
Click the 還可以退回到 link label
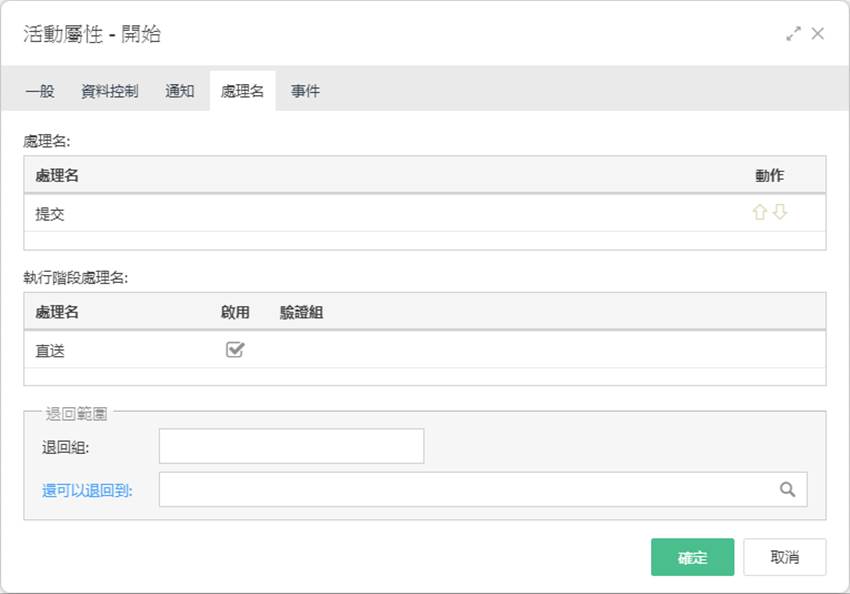tap(87, 490)
